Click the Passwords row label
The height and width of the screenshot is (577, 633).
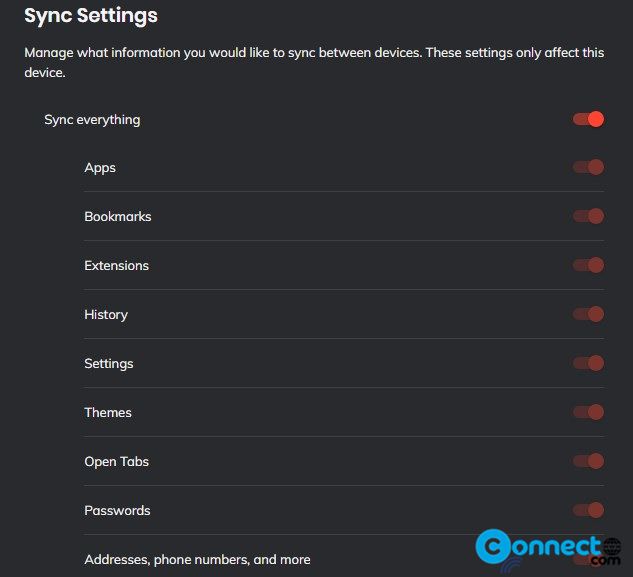[117, 510]
